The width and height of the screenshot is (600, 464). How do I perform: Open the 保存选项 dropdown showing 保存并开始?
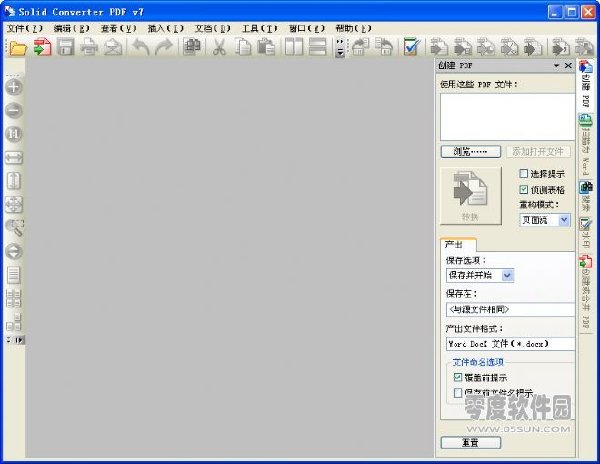click(480, 275)
